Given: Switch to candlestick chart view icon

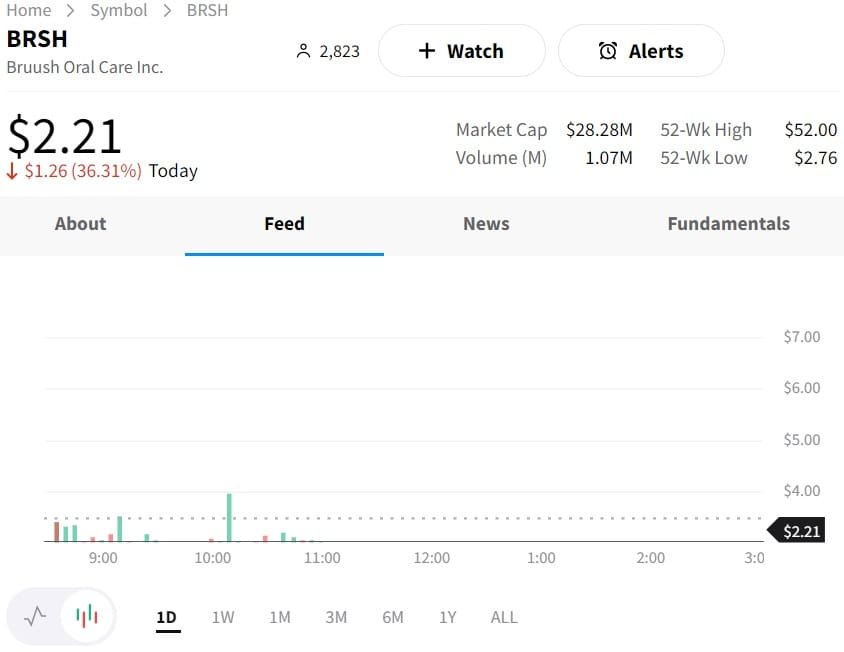Looking at the screenshot, I should [87, 616].
